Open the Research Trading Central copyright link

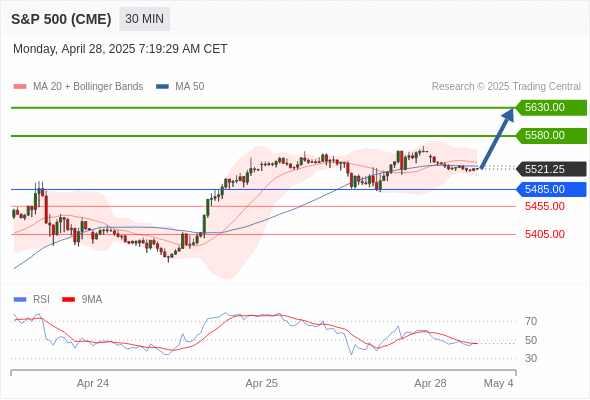506,87
